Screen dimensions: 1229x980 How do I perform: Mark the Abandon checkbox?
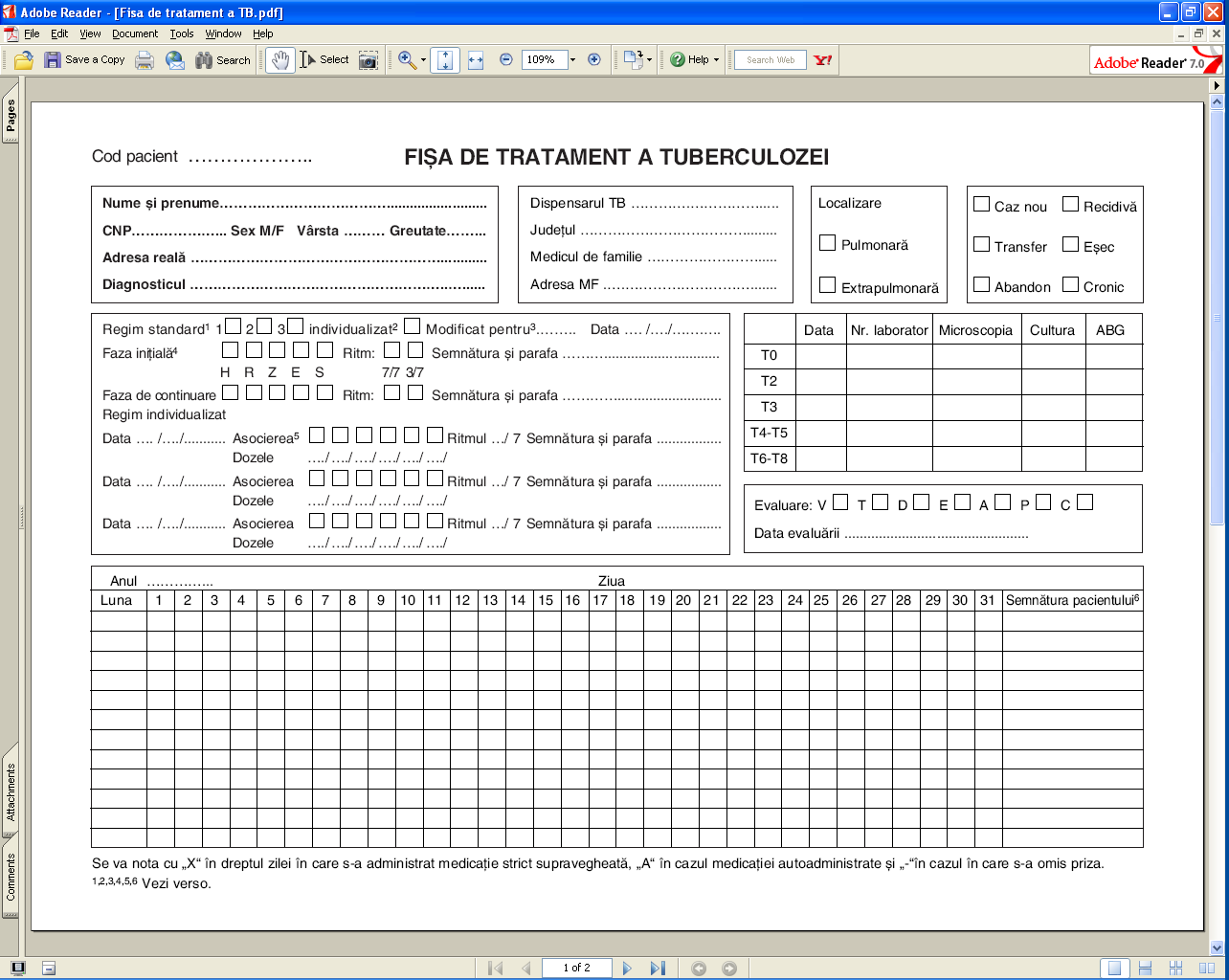981,284
